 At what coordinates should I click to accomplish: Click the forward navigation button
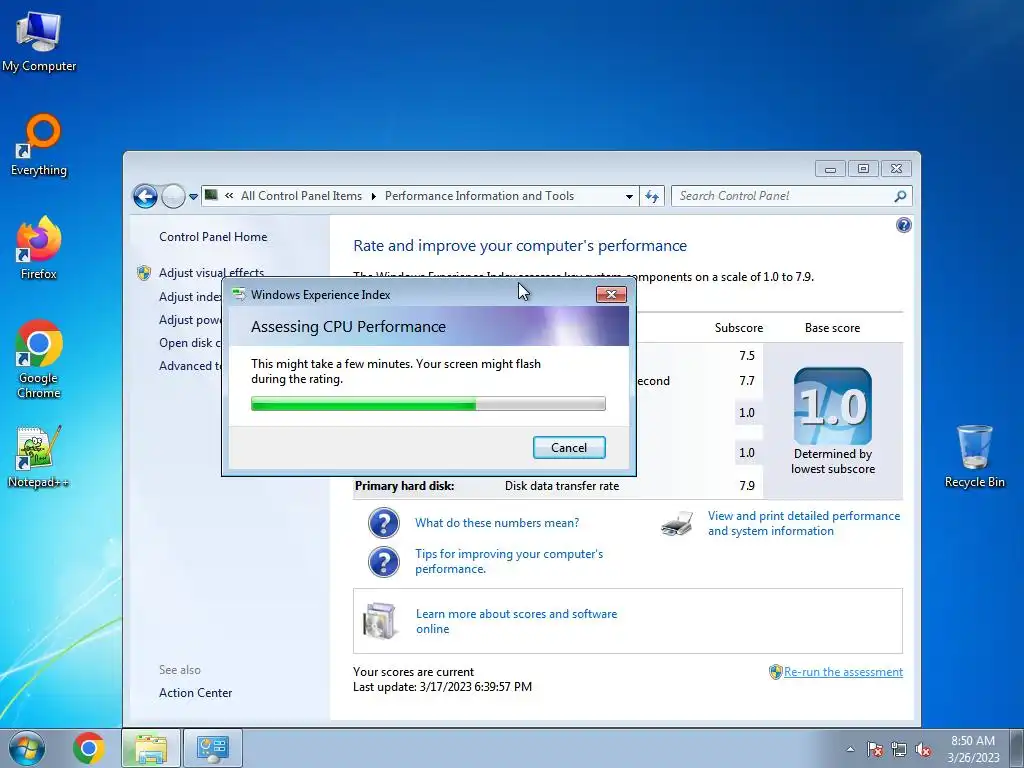[173, 196]
